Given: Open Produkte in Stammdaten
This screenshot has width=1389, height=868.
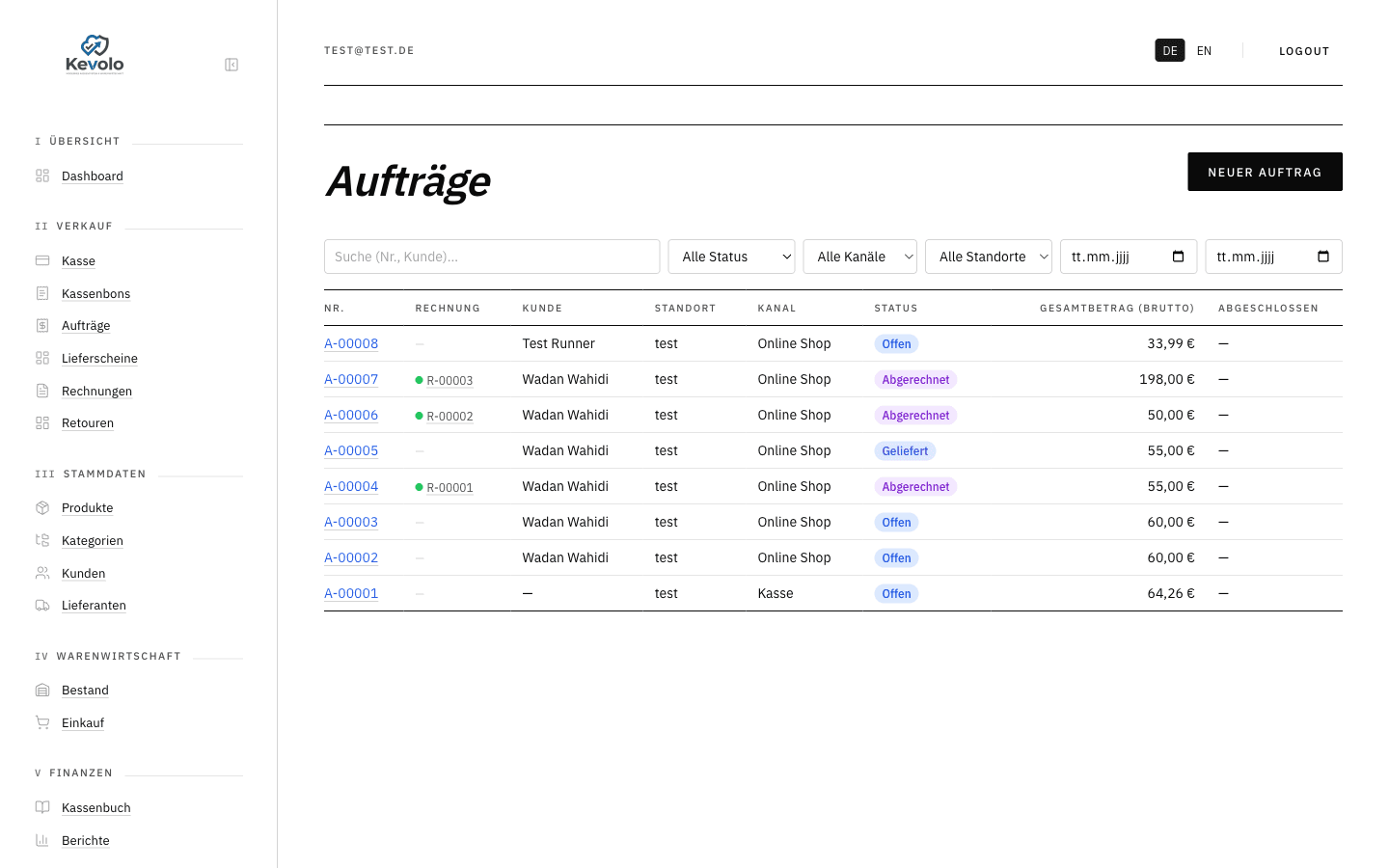Looking at the screenshot, I should pos(87,507).
